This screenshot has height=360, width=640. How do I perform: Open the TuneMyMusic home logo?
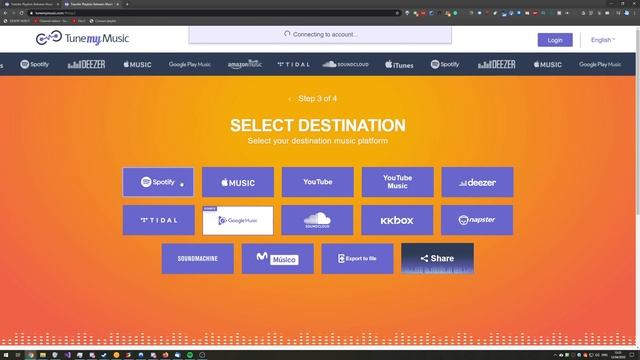pyautogui.click(x=82, y=39)
